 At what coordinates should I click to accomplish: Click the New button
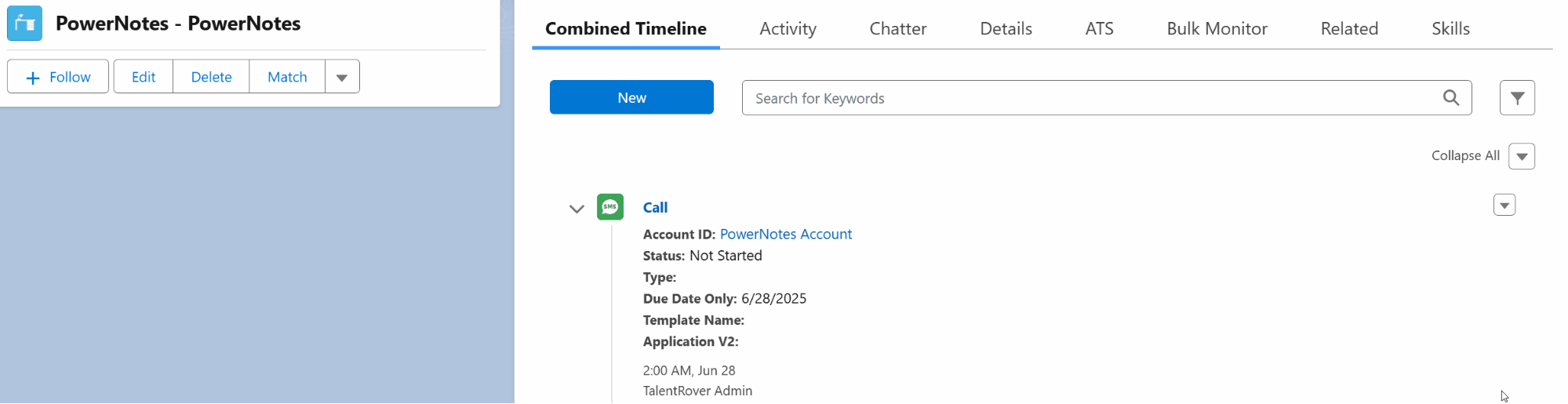pyautogui.click(x=631, y=97)
